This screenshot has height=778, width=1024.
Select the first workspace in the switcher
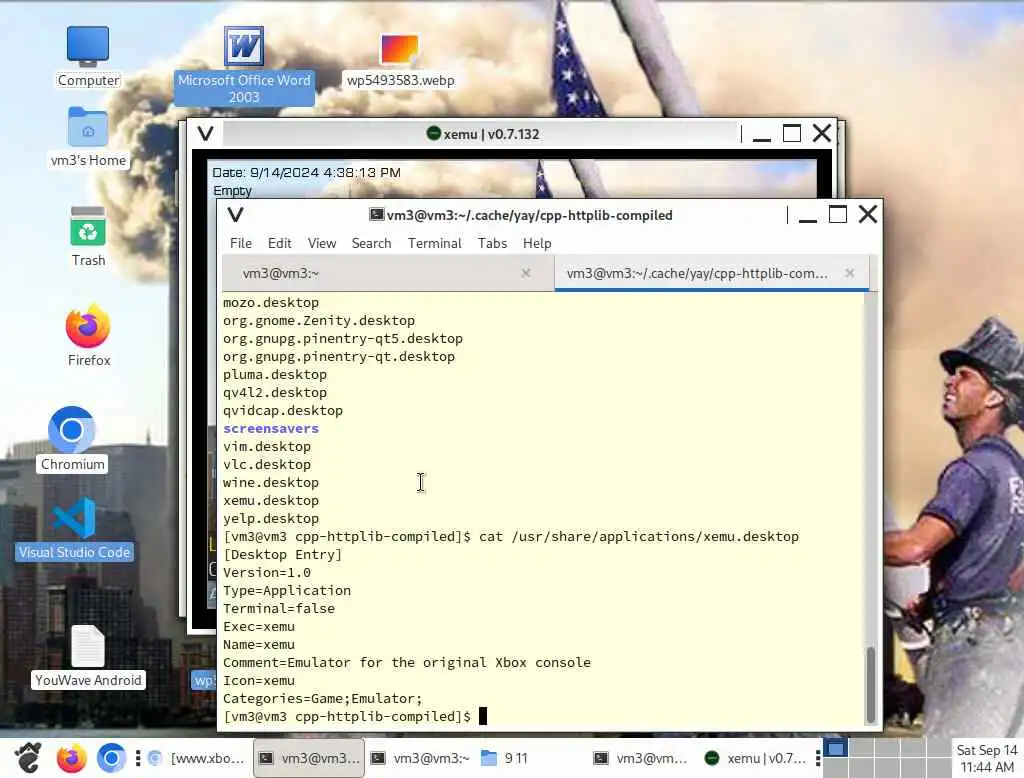[x=835, y=748]
